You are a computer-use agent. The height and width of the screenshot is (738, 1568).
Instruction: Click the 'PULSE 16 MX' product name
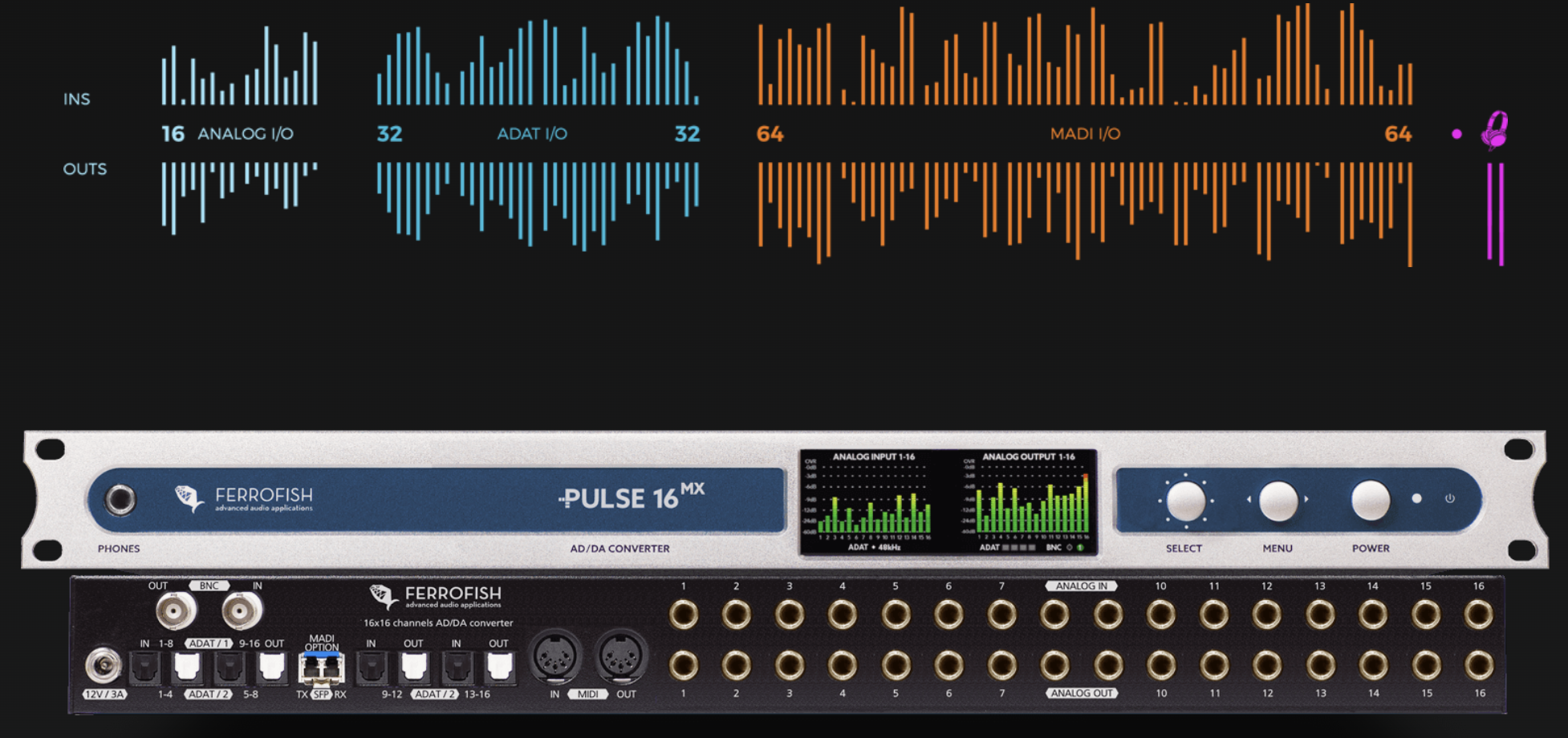coord(632,497)
